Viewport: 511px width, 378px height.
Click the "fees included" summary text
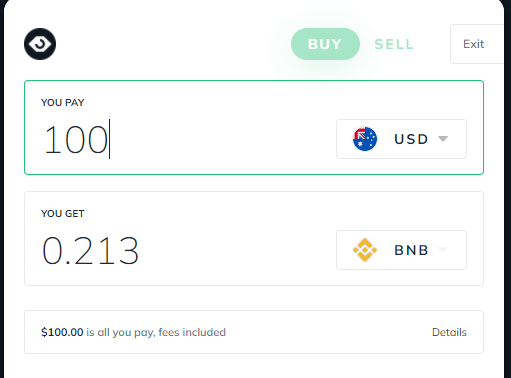[192, 332]
